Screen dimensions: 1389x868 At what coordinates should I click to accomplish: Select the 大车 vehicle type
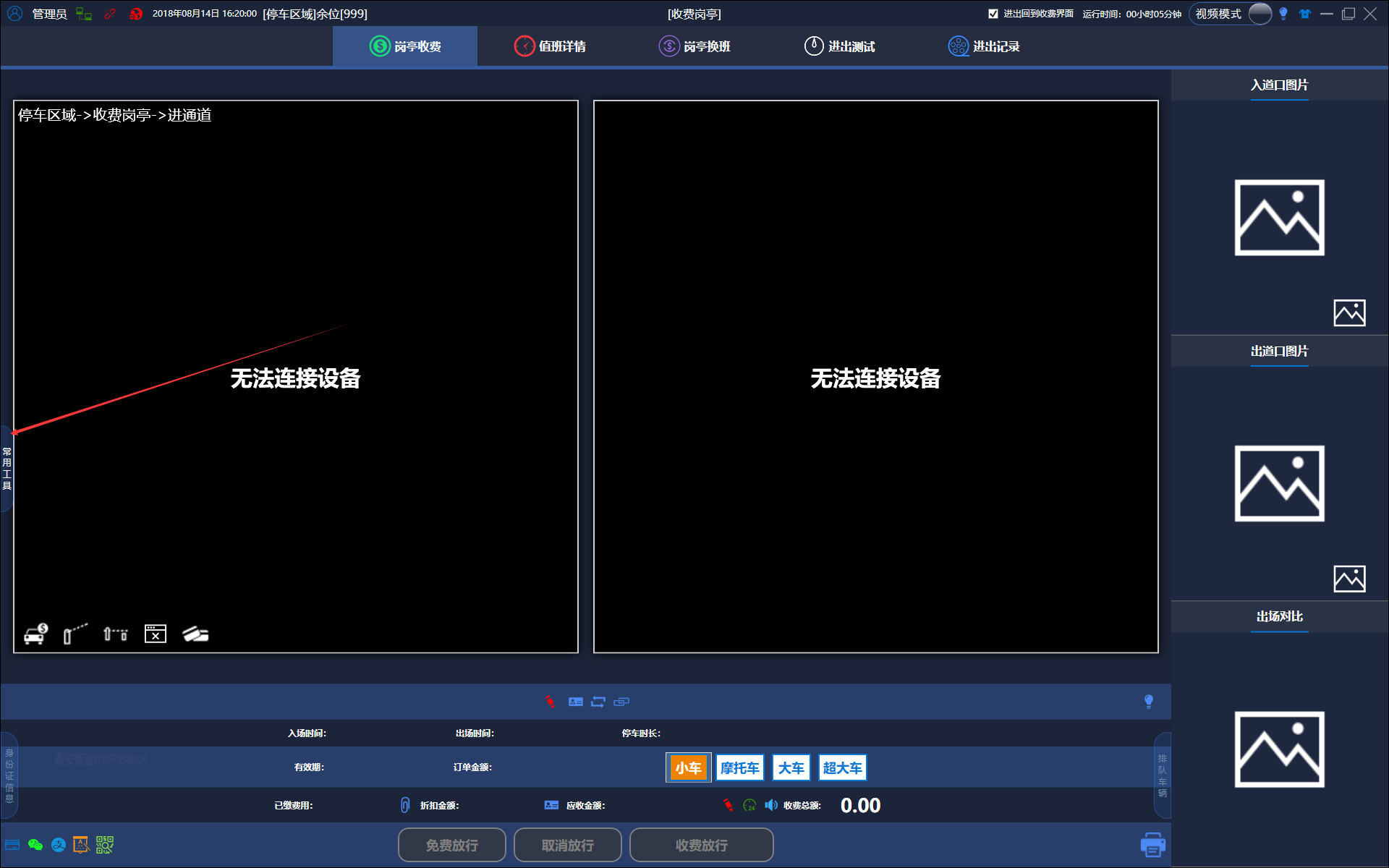coord(791,767)
